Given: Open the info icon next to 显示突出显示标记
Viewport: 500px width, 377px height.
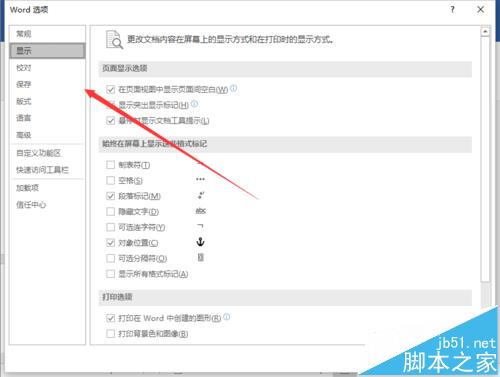Looking at the screenshot, I should 194,104.
